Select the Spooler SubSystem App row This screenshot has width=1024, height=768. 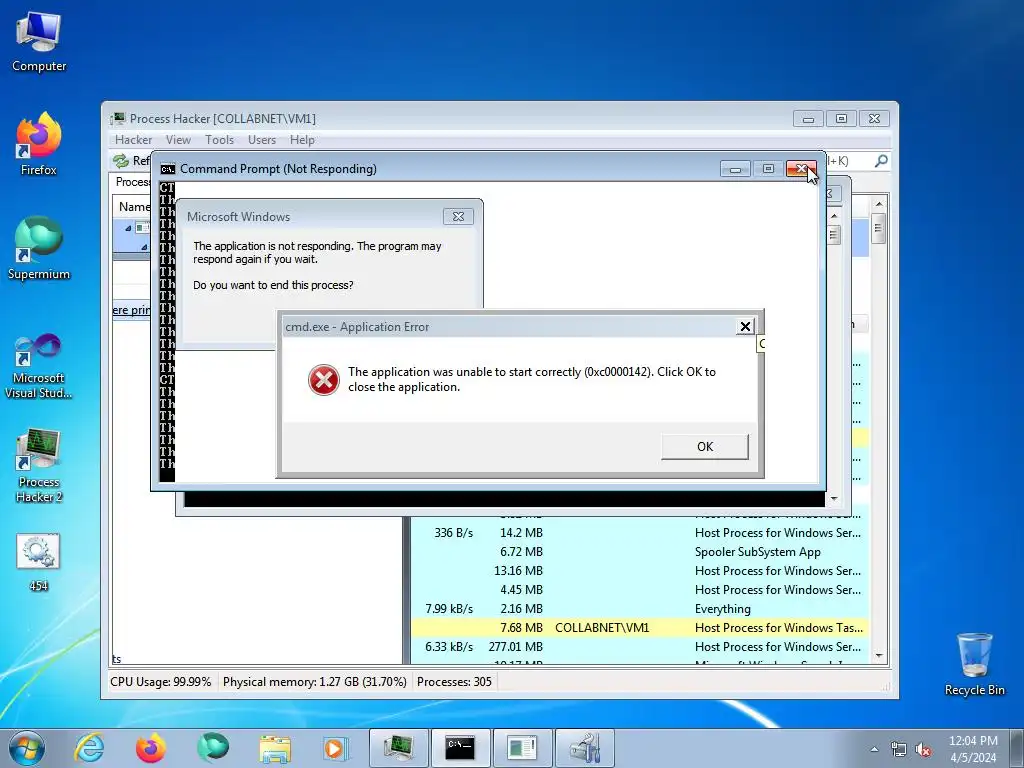[x=640, y=552]
